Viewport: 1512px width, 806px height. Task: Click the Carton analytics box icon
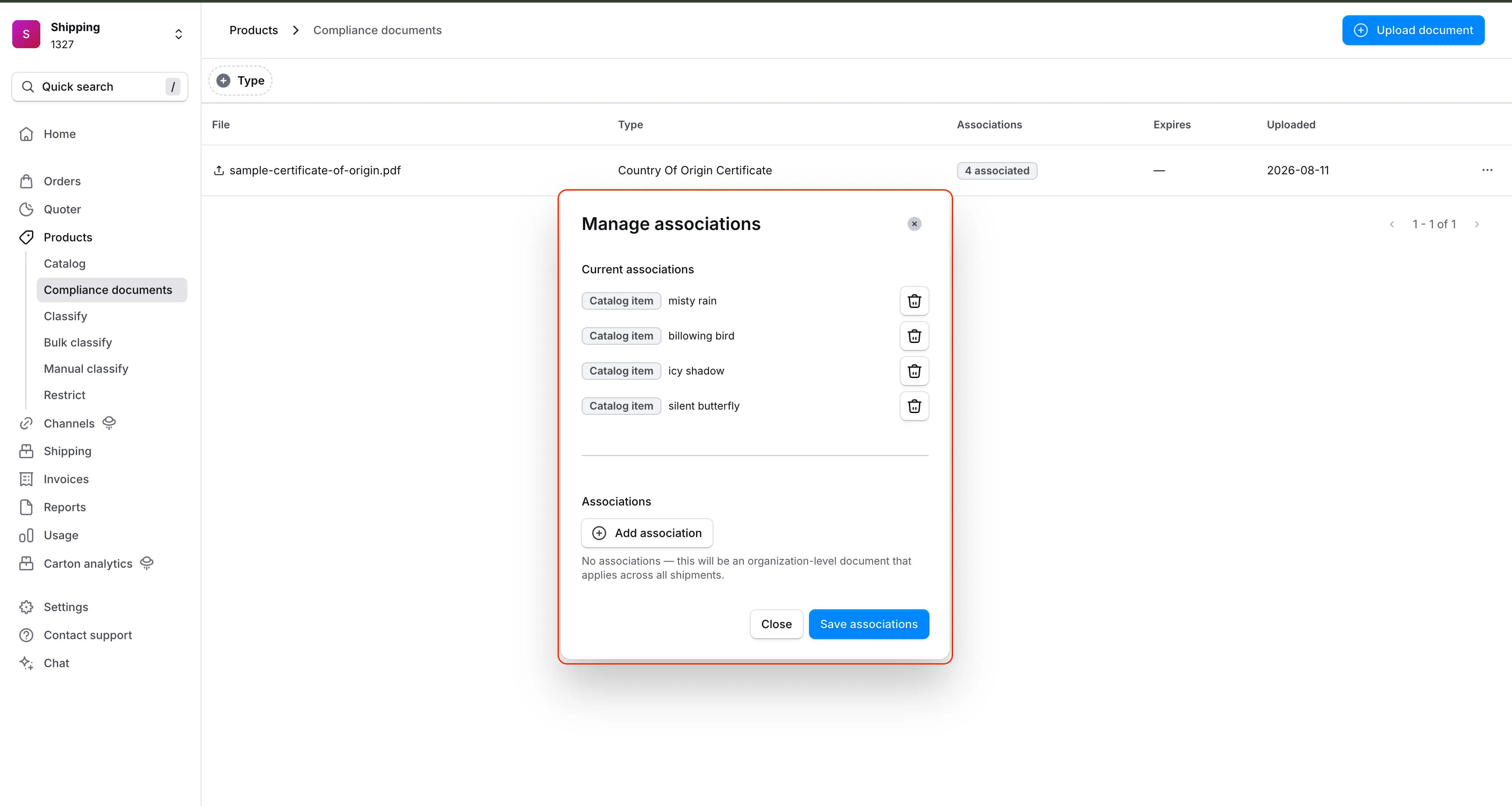coord(26,564)
